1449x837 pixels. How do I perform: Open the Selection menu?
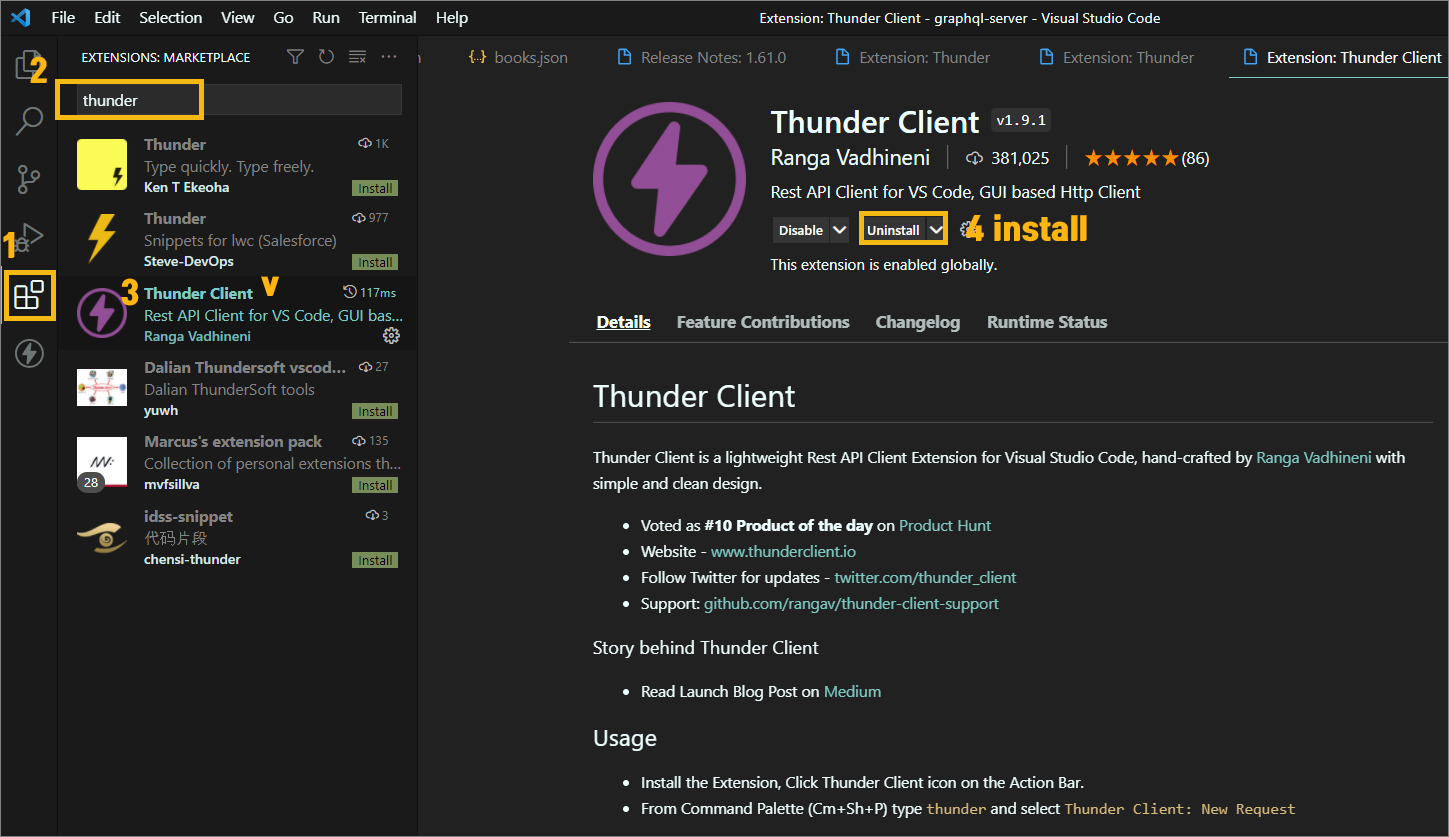[x=170, y=17]
